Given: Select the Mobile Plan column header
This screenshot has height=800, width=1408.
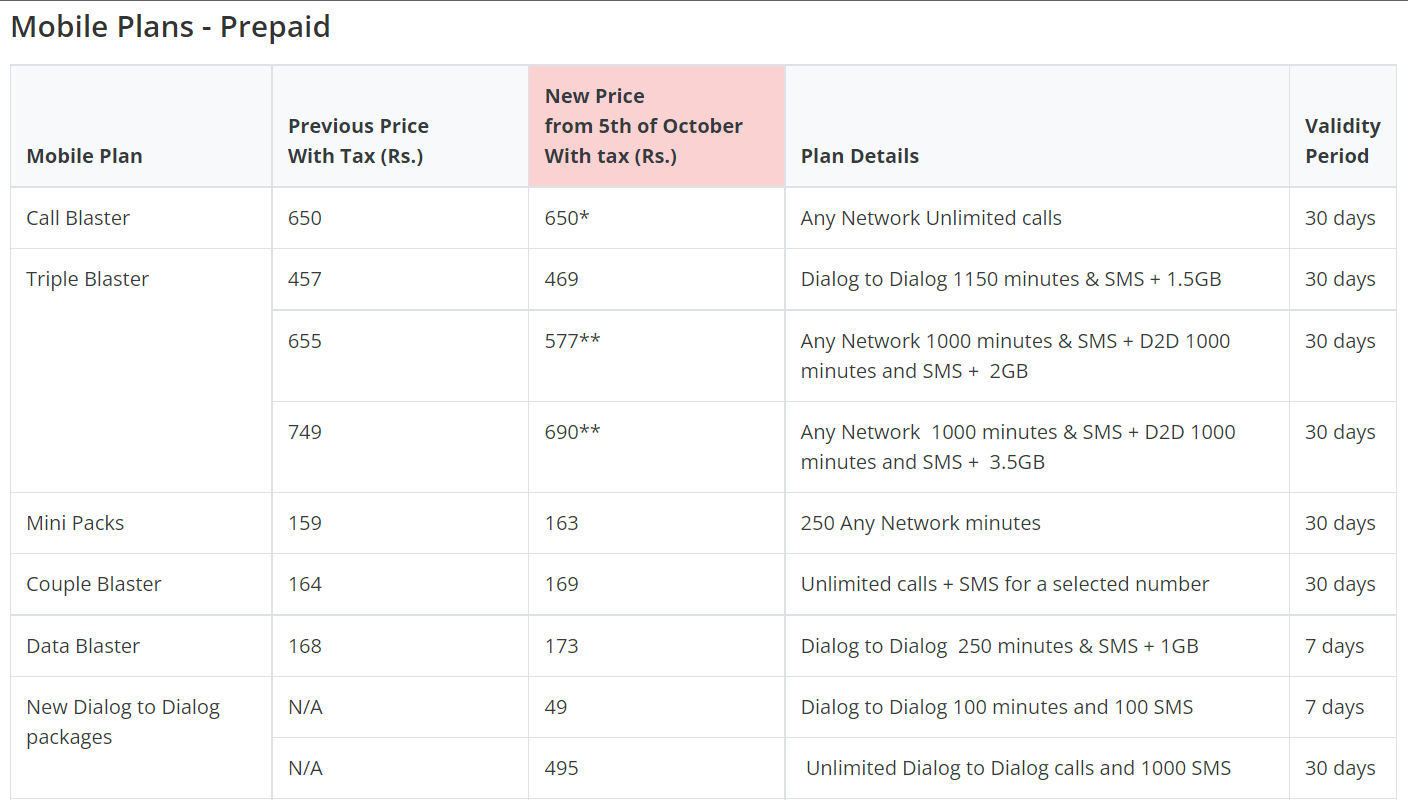Looking at the screenshot, I should (84, 156).
